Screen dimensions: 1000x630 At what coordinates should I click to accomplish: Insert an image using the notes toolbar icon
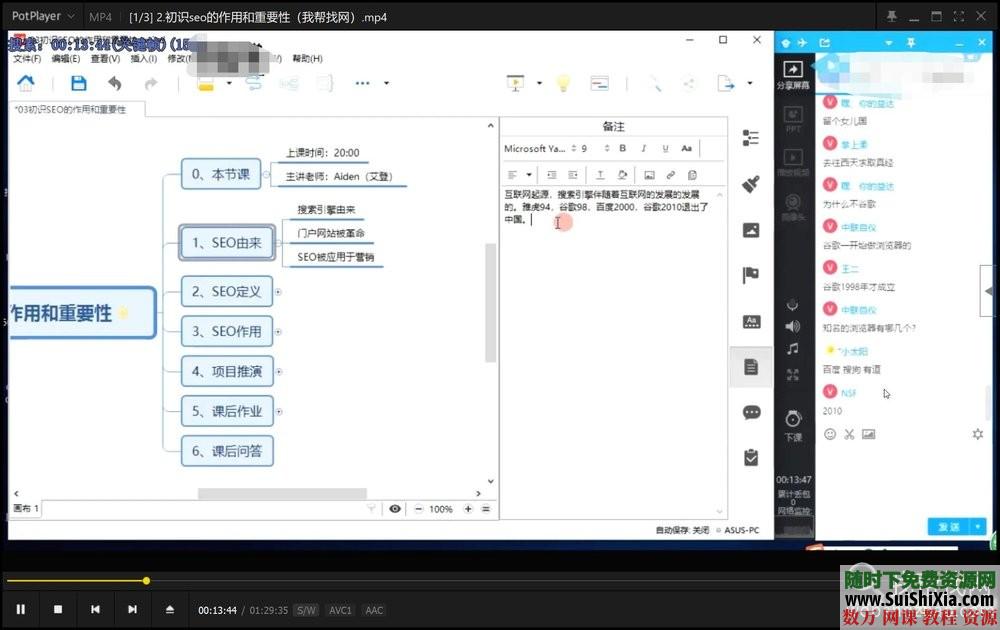650,176
